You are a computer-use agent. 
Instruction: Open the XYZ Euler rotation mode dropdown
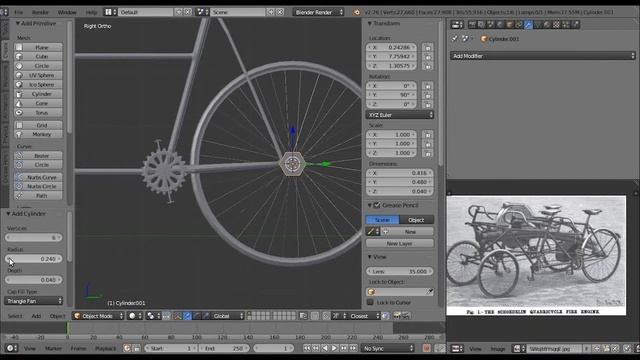pyautogui.click(x=400, y=115)
